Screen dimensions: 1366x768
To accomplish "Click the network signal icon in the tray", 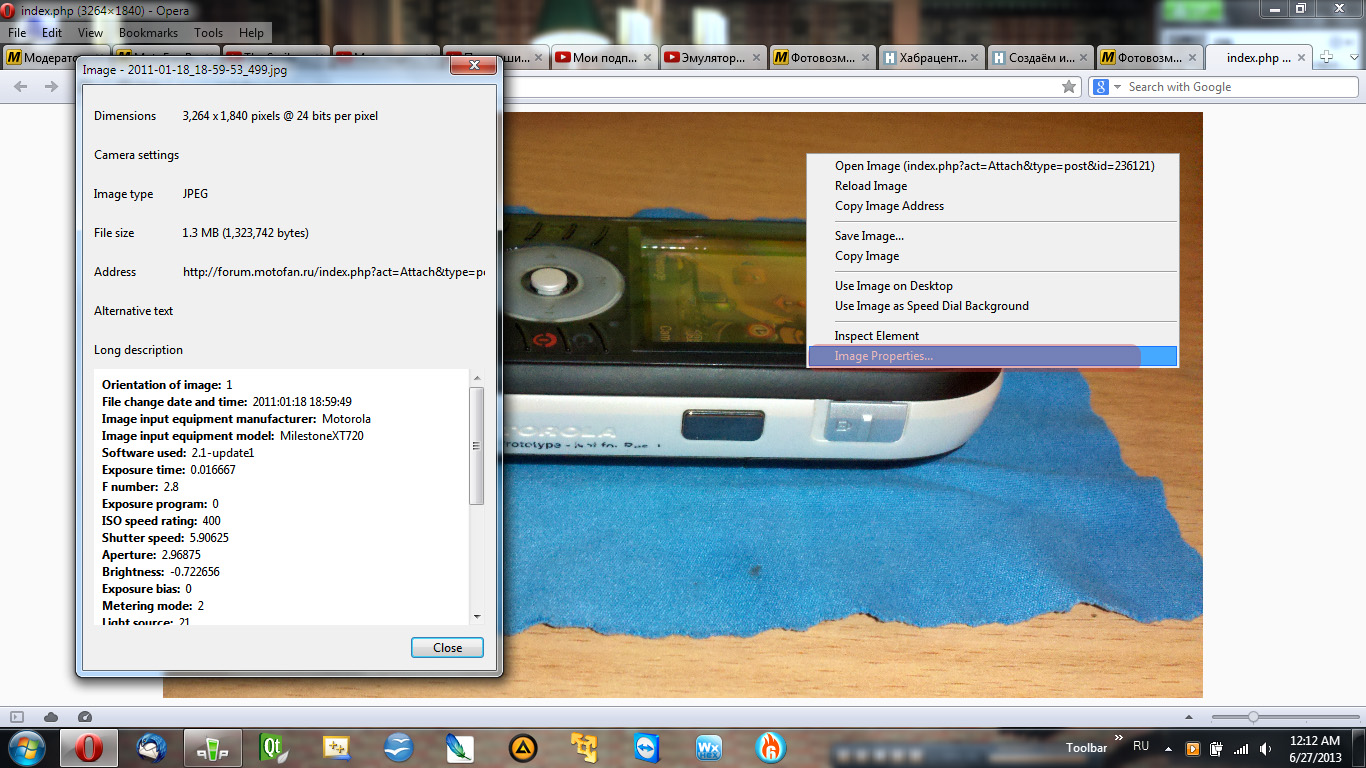I will (x=1241, y=748).
